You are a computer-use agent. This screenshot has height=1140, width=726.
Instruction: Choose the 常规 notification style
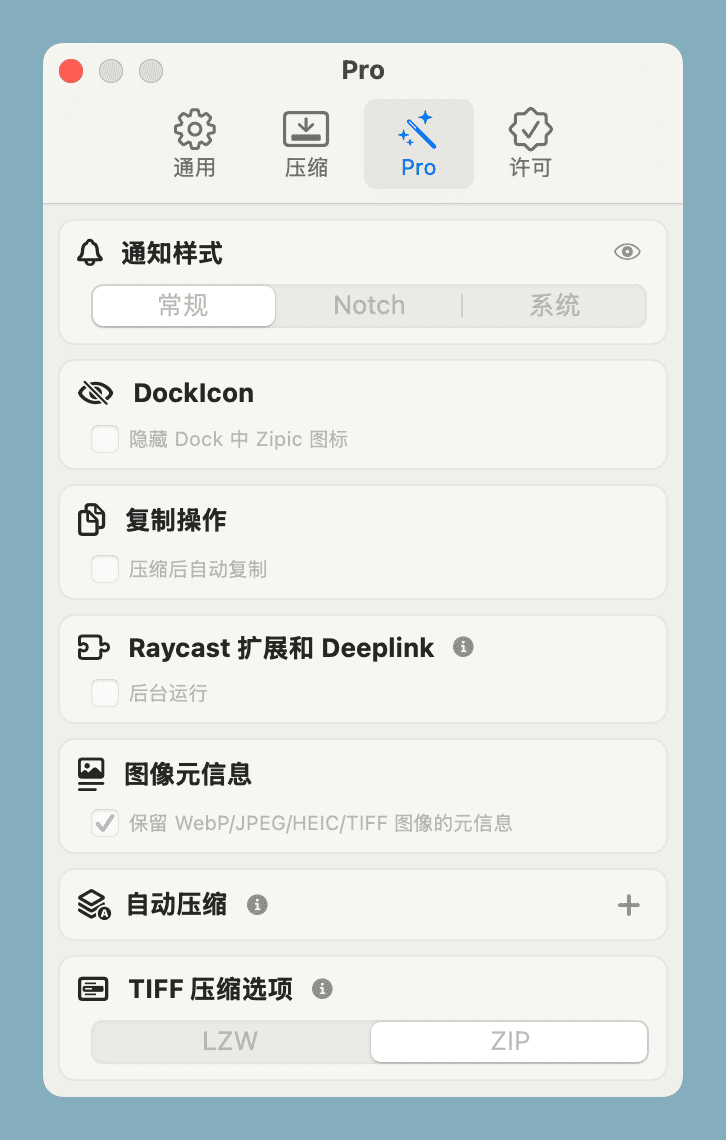click(184, 305)
